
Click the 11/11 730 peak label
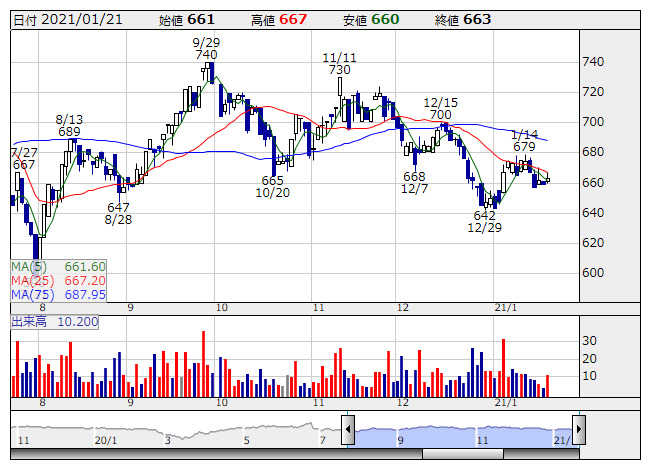click(x=339, y=64)
